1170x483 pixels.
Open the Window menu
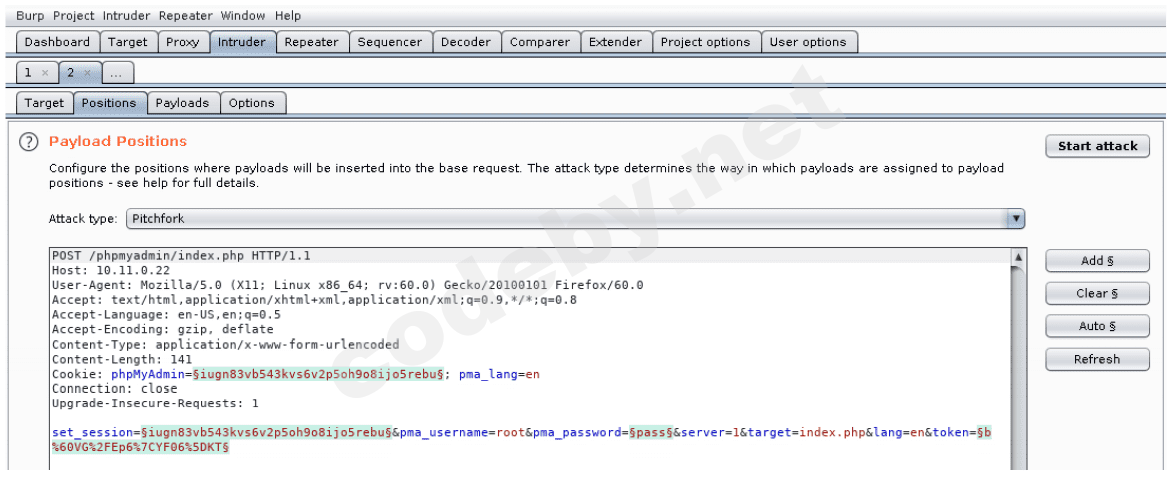click(x=243, y=15)
